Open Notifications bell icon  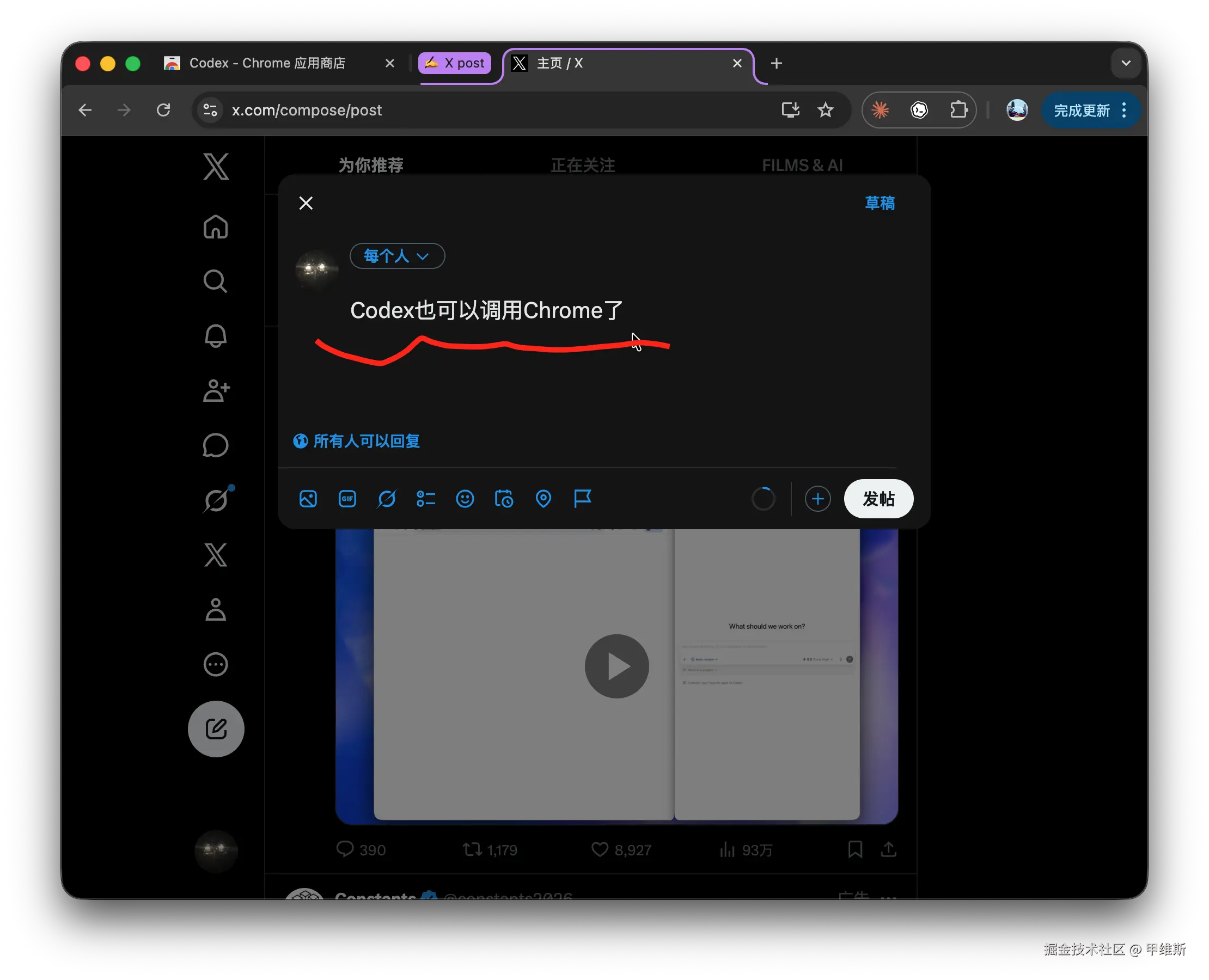coord(216,336)
